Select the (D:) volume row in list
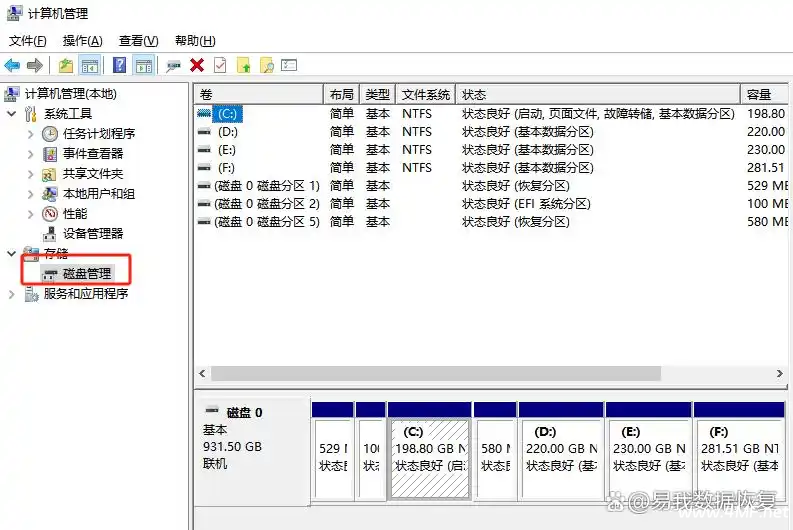 (228, 132)
